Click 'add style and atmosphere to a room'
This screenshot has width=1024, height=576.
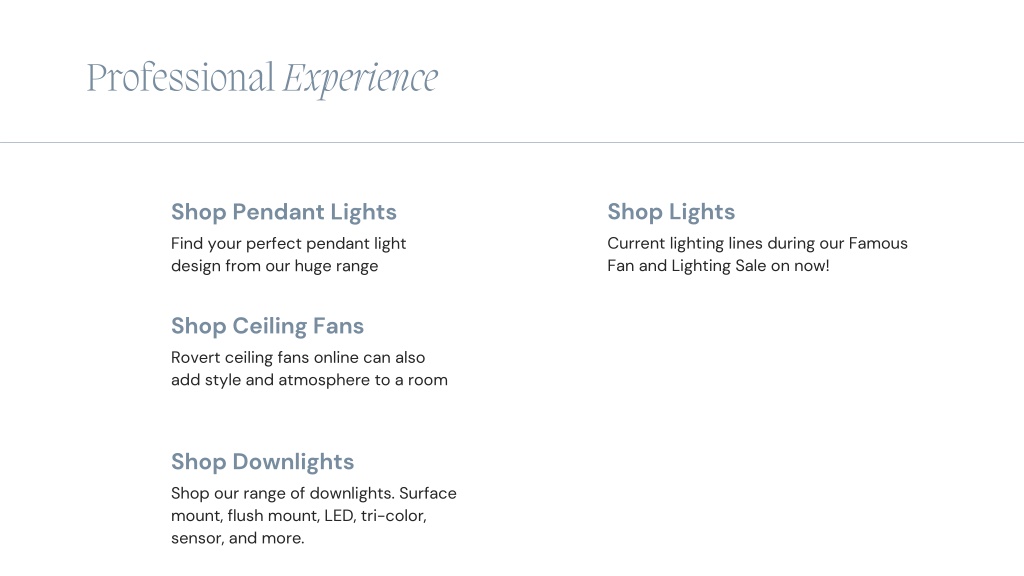(310, 380)
